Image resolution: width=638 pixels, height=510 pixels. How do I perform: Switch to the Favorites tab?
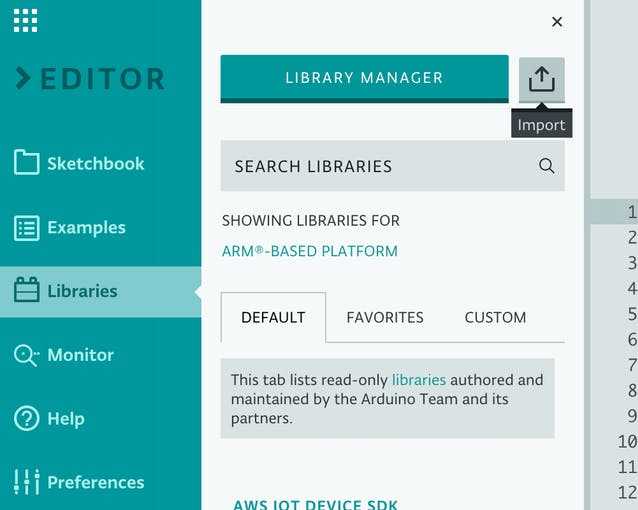[x=385, y=317]
